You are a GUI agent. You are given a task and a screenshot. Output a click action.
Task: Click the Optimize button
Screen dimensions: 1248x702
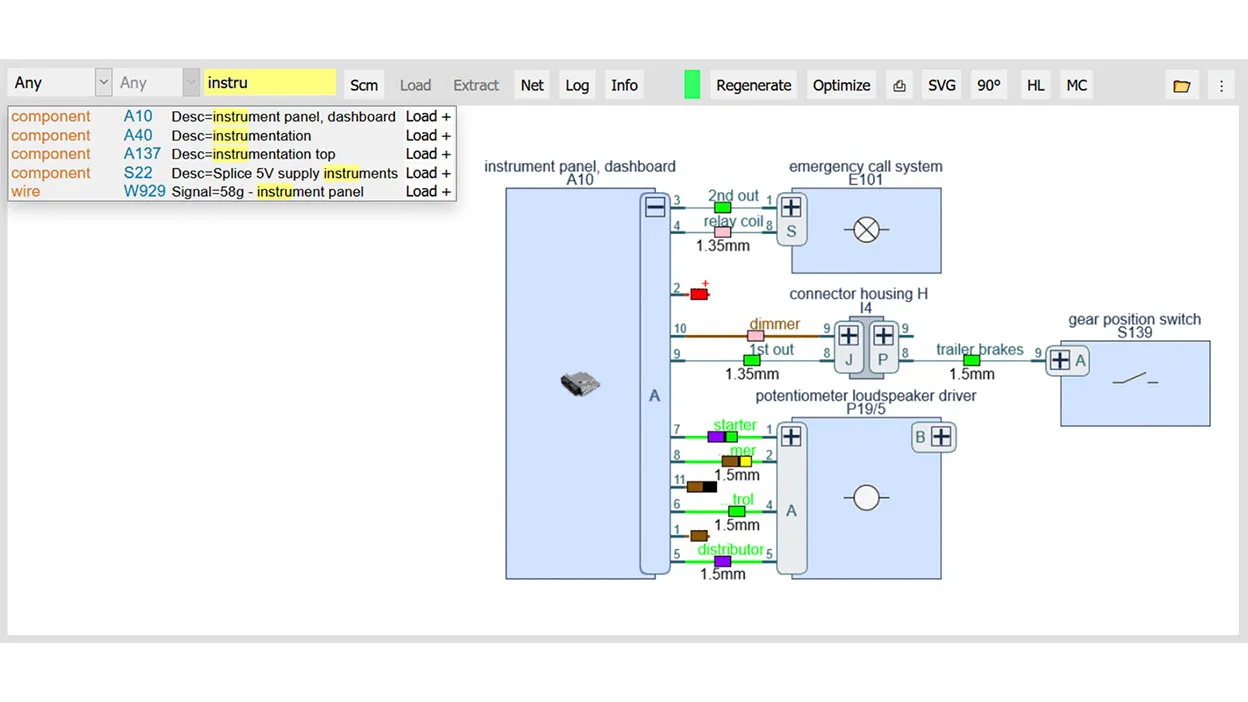[841, 85]
